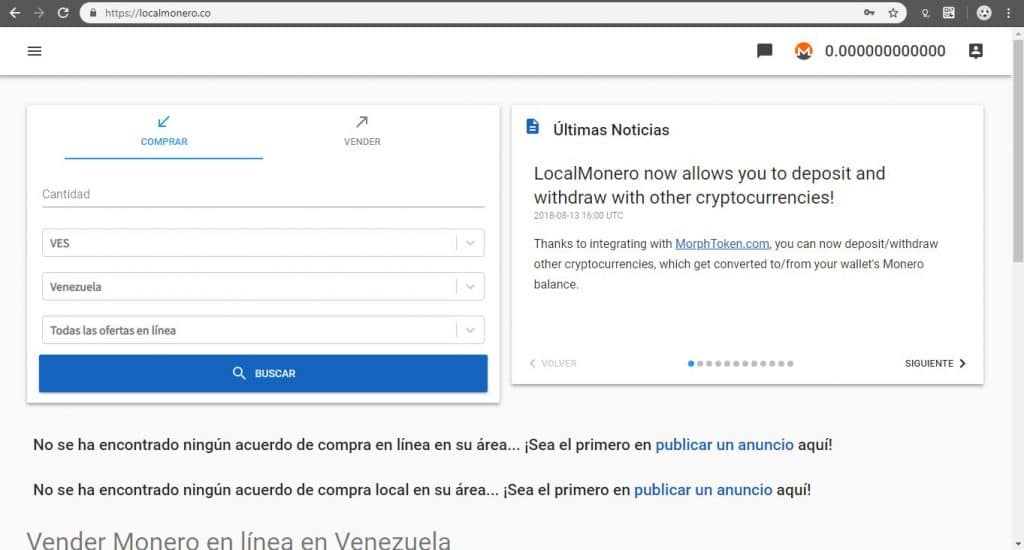Click the browser address bar URL
This screenshot has width=1024, height=550.
coord(157,13)
